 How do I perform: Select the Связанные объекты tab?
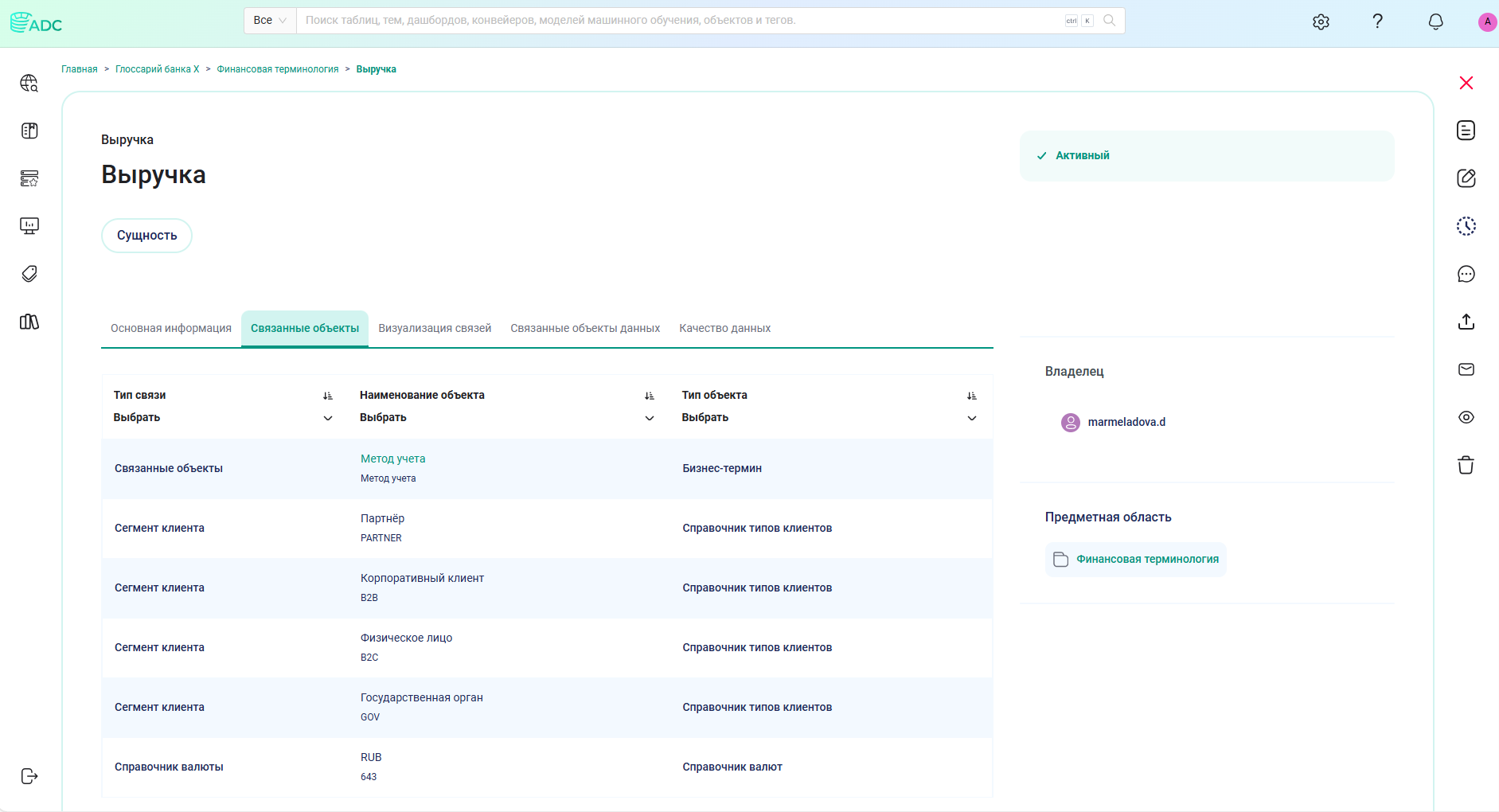[x=305, y=328]
